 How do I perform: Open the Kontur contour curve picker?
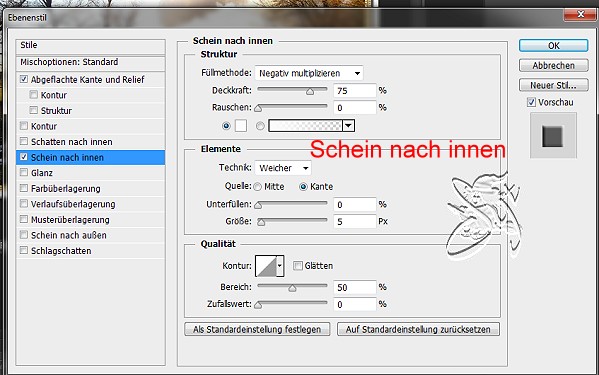click(266, 266)
